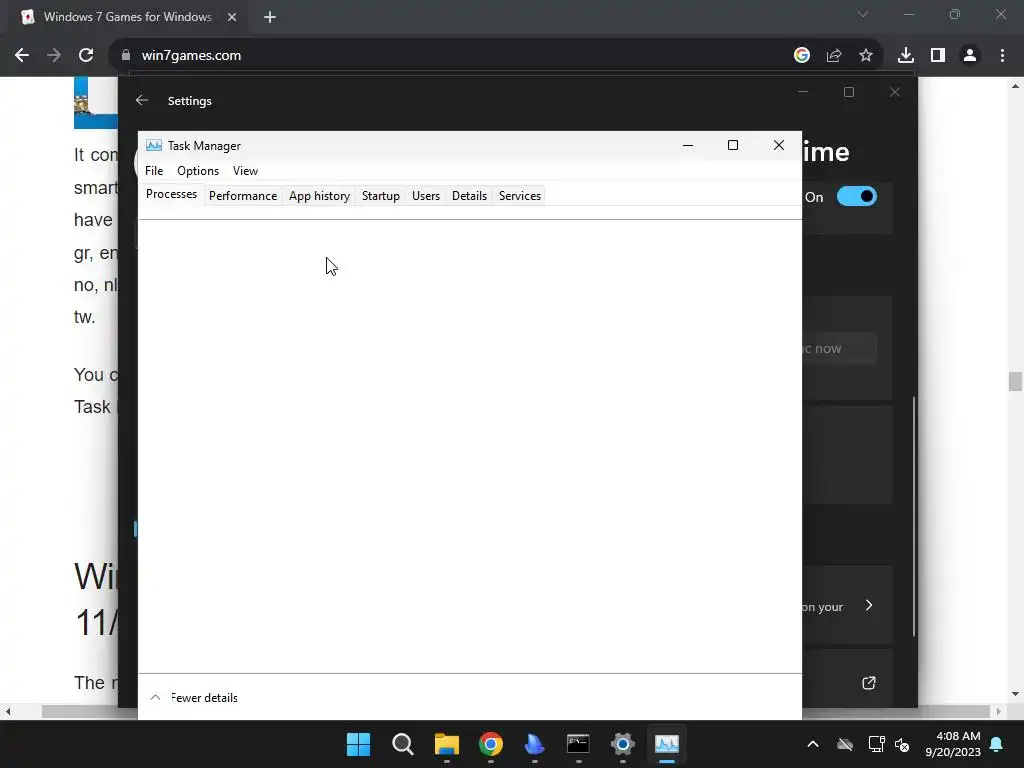
Task: Open the notifications bell
Action: pos(997,744)
